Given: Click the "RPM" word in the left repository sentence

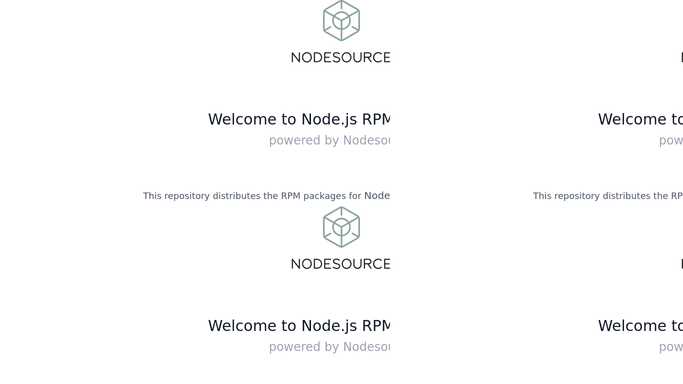Looking at the screenshot, I should [291, 196].
